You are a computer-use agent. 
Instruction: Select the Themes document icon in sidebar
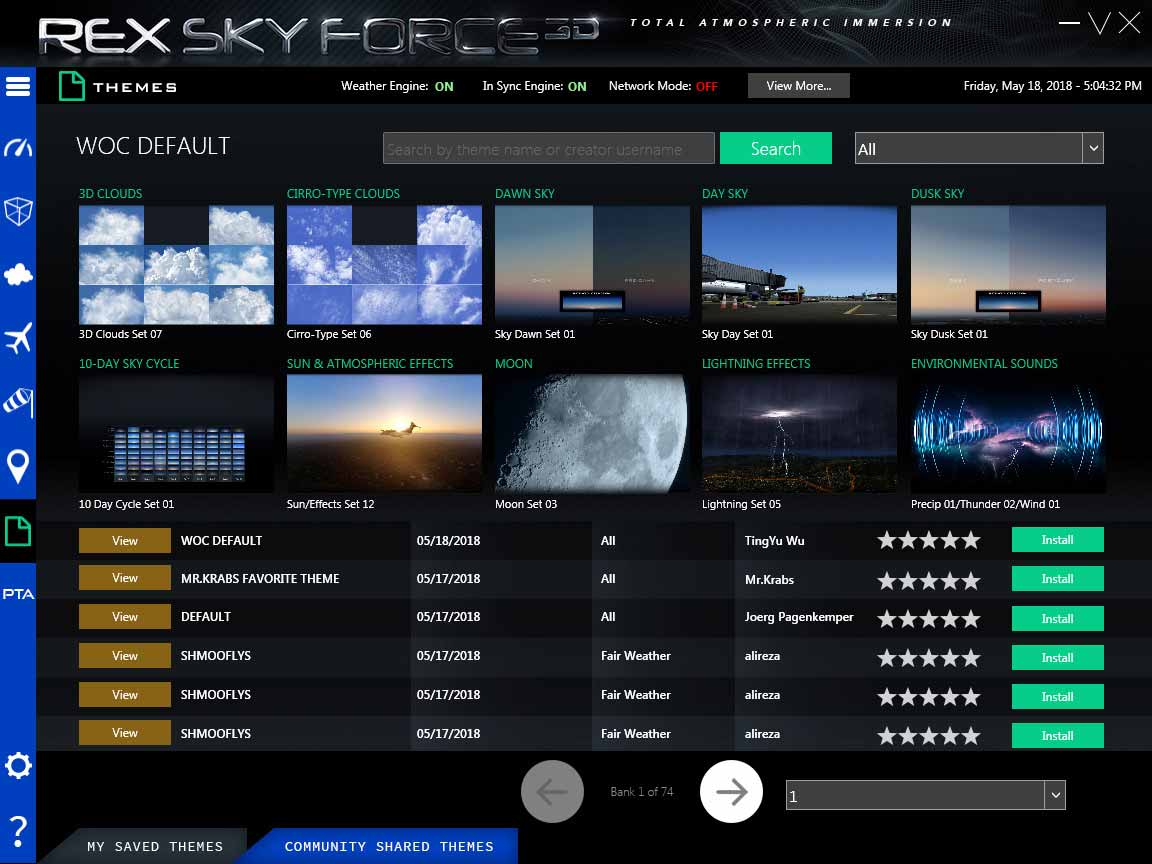[x=18, y=532]
